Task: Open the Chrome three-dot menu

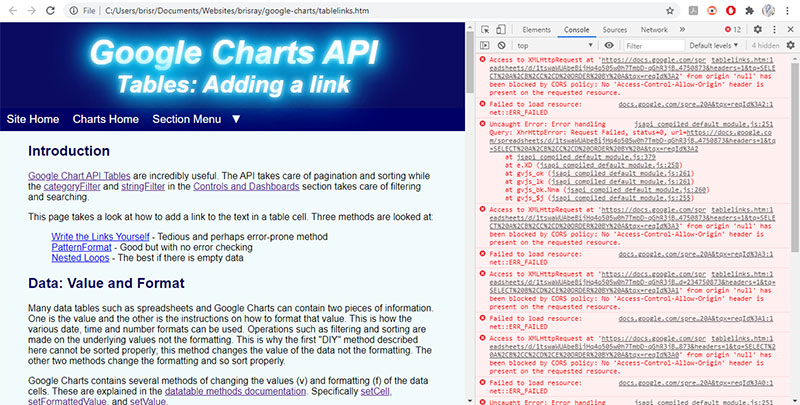Action: pyautogui.click(x=787, y=11)
